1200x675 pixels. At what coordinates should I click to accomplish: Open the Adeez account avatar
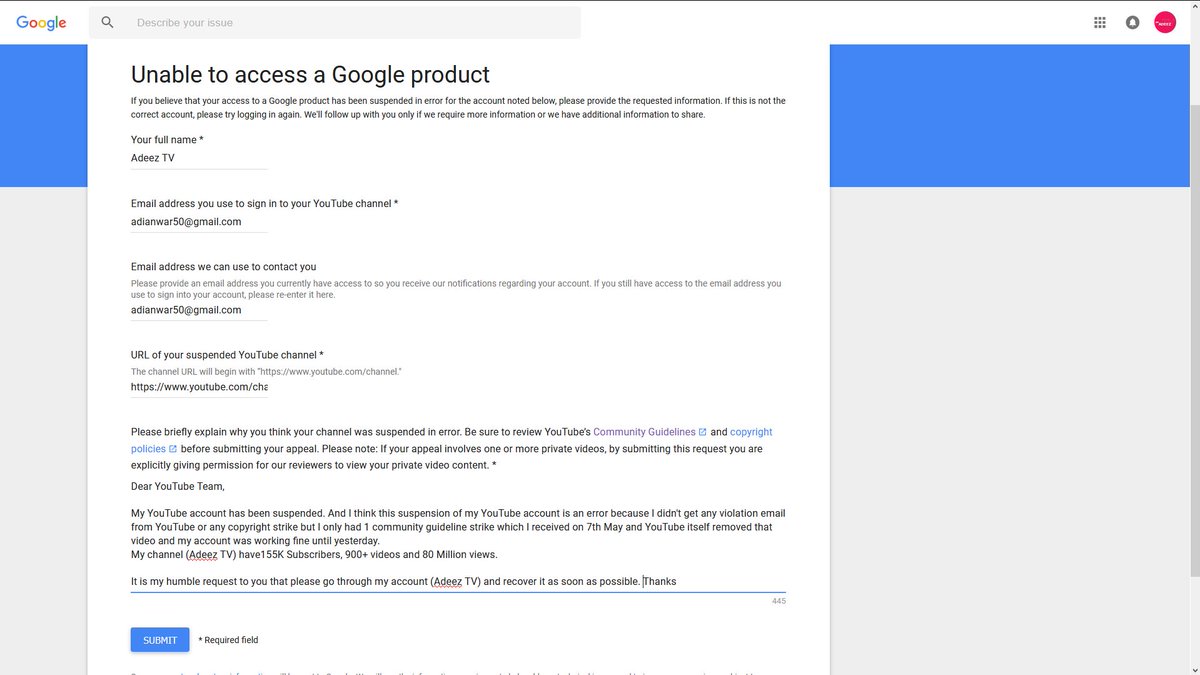tap(1165, 22)
